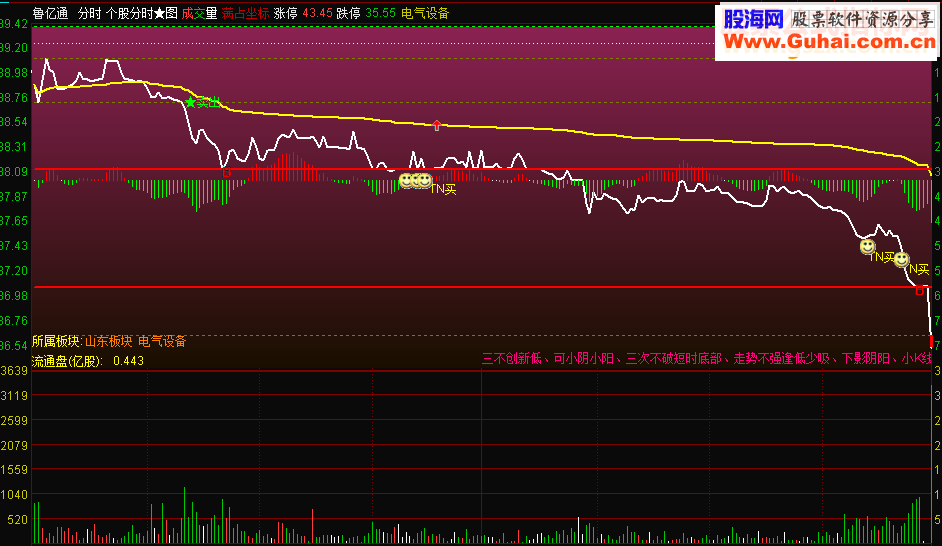942x546 pixels.
Task: Click the red B marker near the 36.98 line end
Action: pos(919,291)
